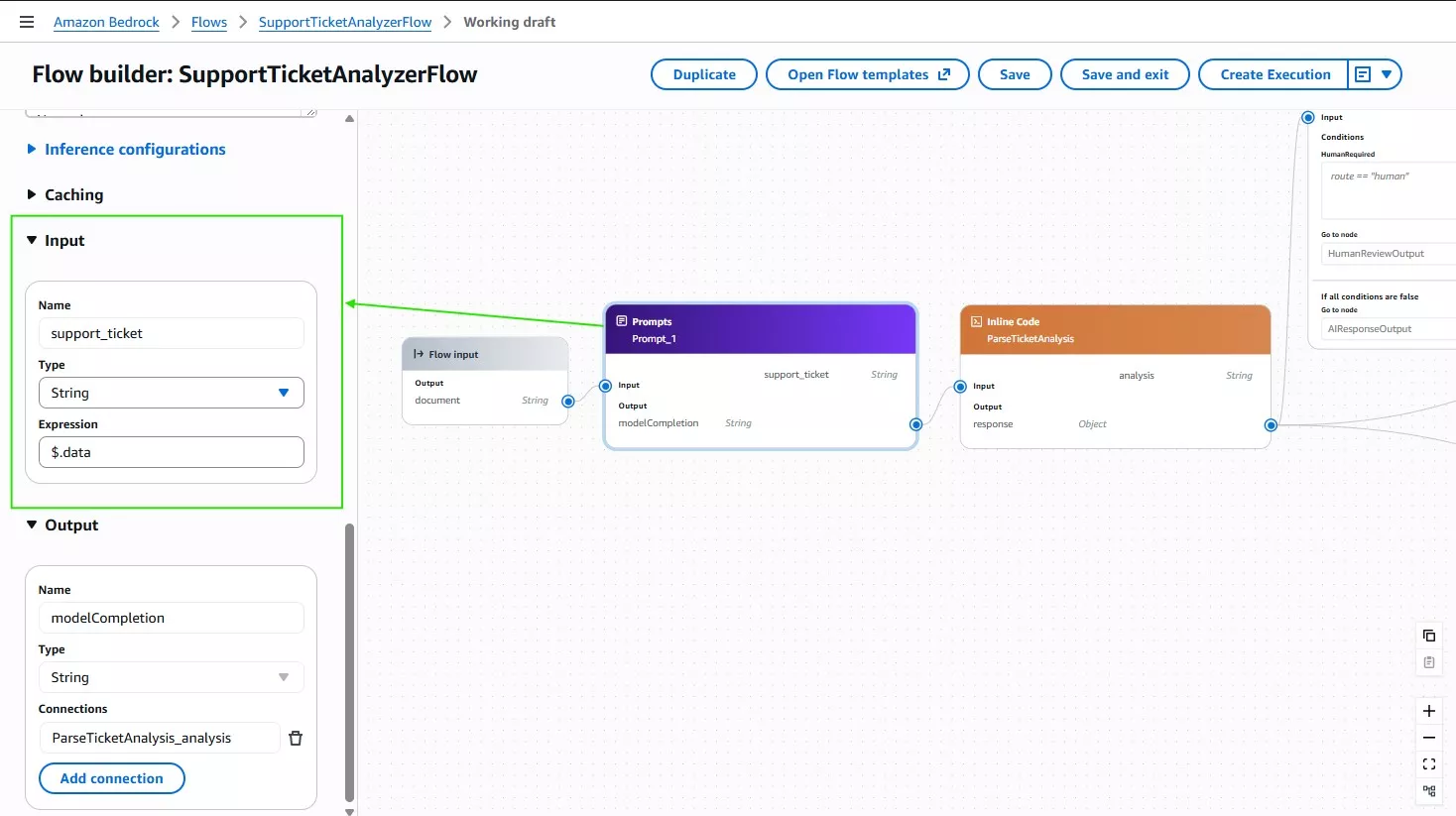Image resolution: width=1456 pixels, height=816 pixels.
Task: Select the ParseTicketAnalysis node header
Action: [x=1116, y=329]
